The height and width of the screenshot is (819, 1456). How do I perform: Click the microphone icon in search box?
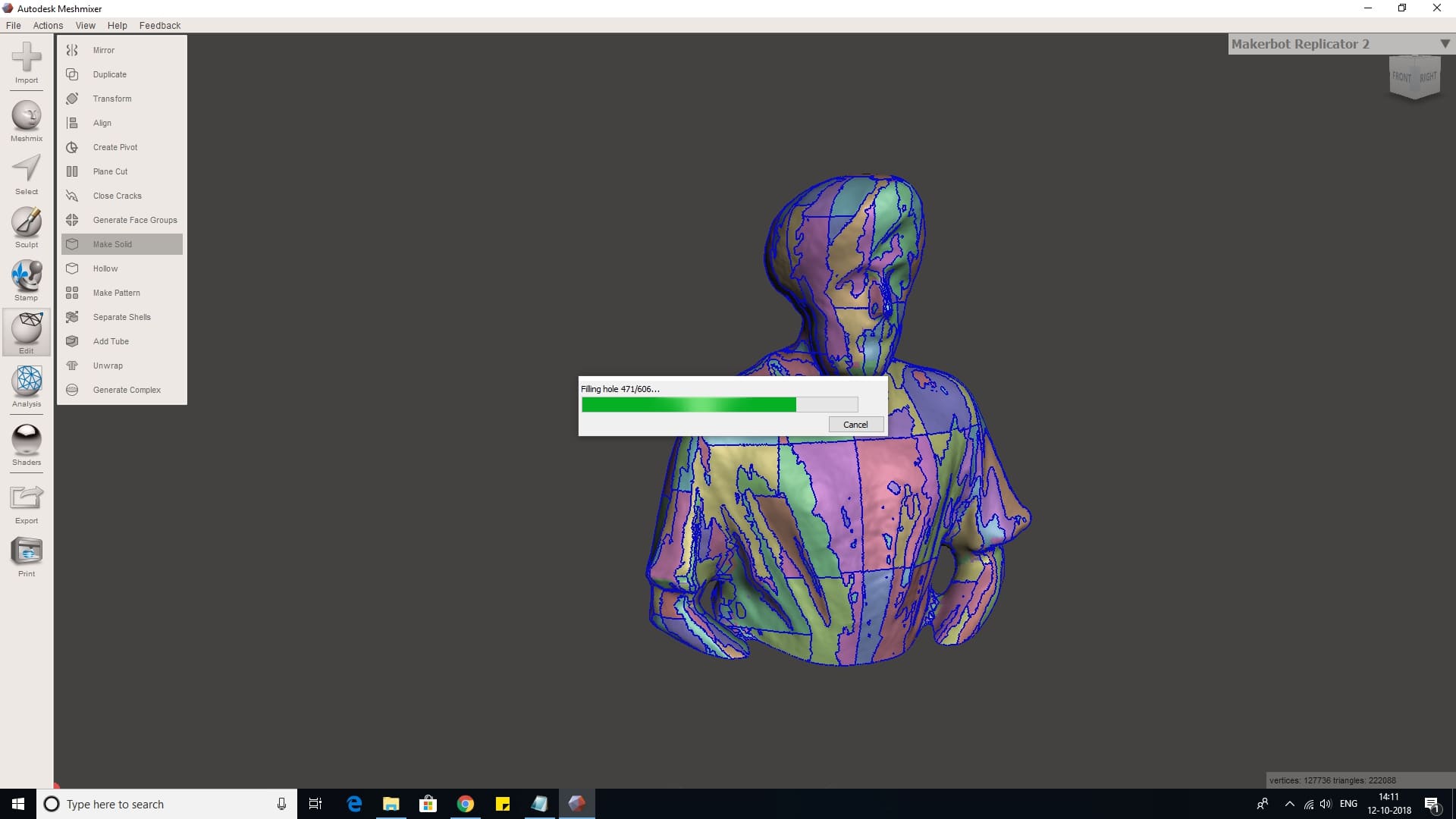pos(281,804)
